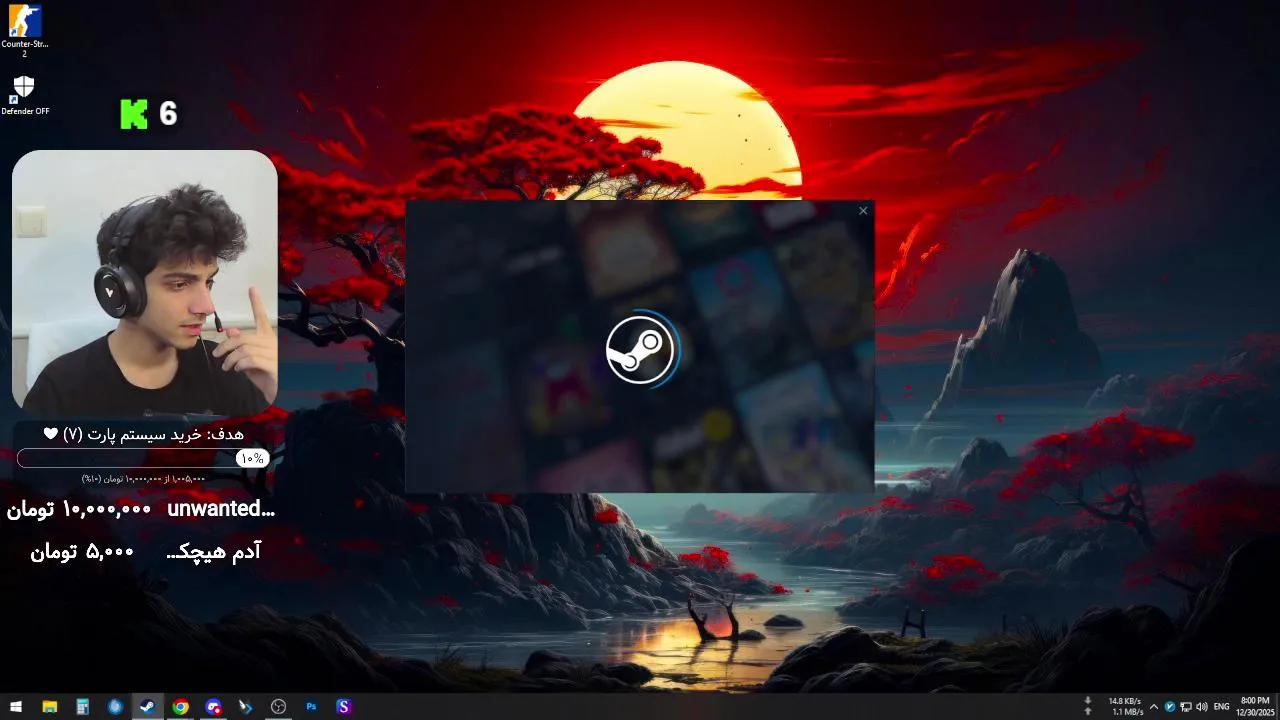Click the 'آدم هیچک..' donor name
This screenshot has height=720, width=1280.
pyautogui.click(x=213, y=551)
